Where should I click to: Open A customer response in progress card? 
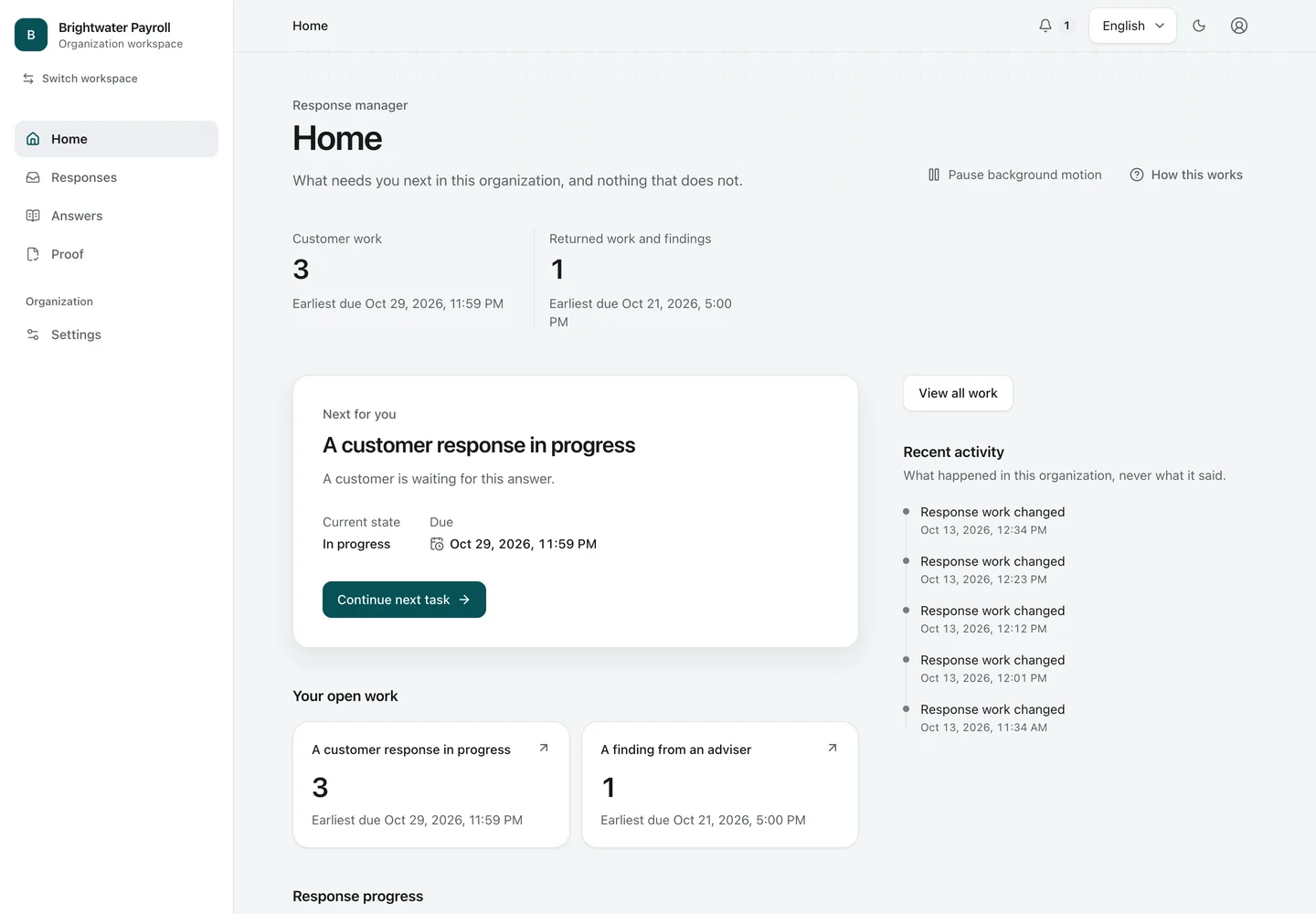pyautogui.click(x=430, y=785)
